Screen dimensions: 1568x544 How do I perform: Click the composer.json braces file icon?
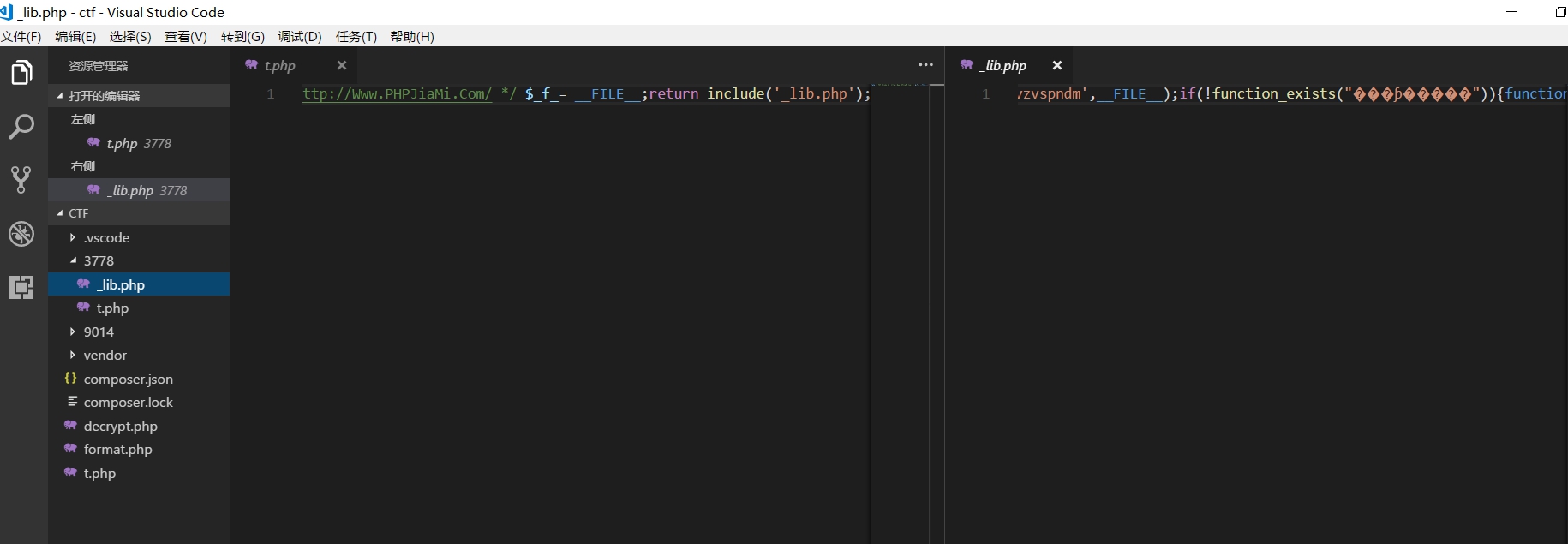point(71,378)
